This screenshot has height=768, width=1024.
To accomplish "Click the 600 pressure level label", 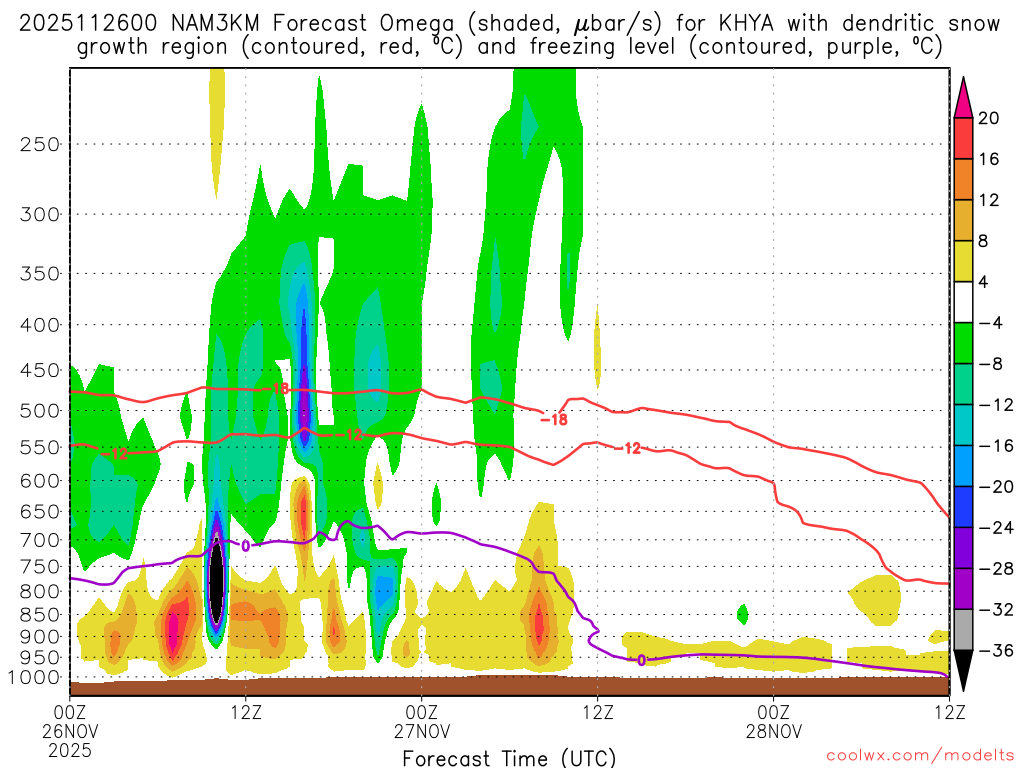I will click(x=40, y=481).
